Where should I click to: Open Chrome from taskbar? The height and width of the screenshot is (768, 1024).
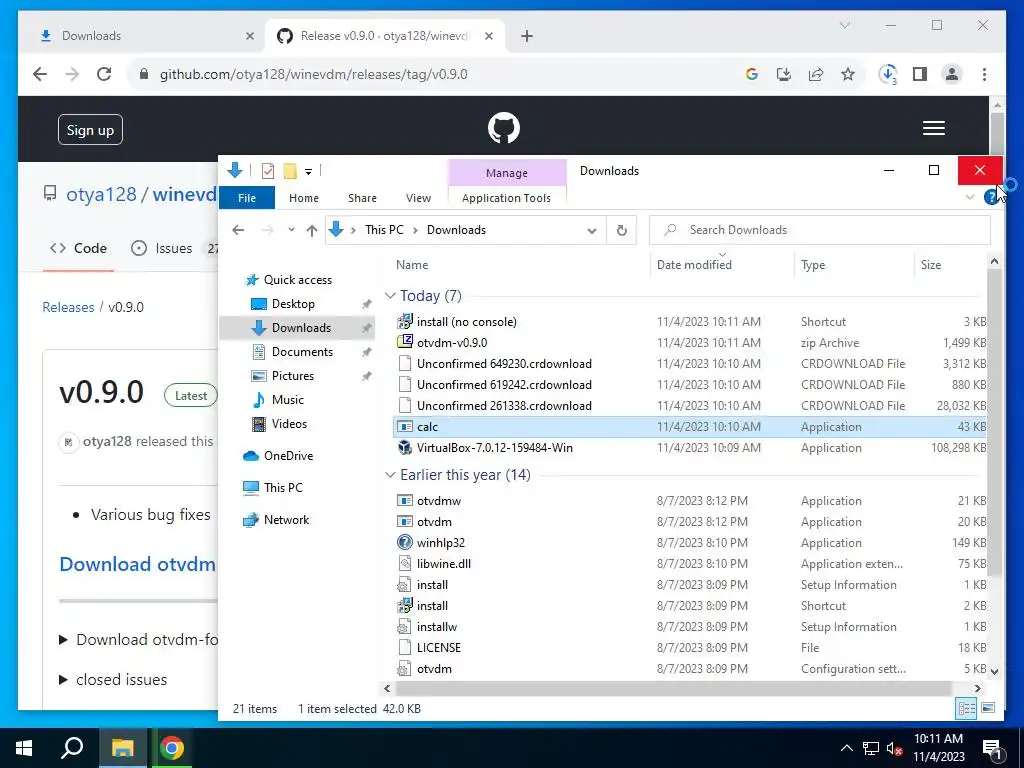172,748
